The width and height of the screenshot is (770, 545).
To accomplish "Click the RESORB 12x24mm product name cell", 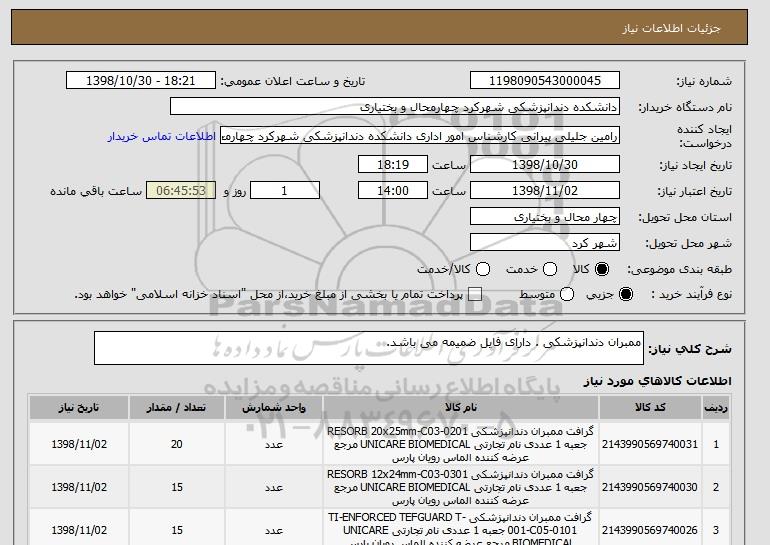I will 461,487.
